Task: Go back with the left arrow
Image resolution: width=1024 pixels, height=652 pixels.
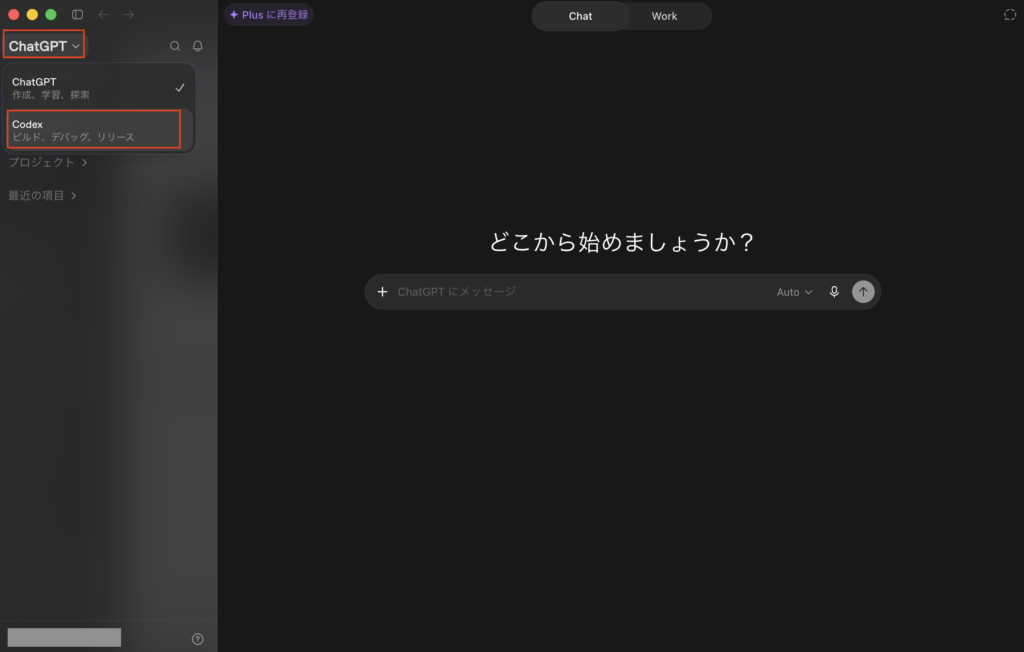Action: pyautogui.click(x=103, y=14)
